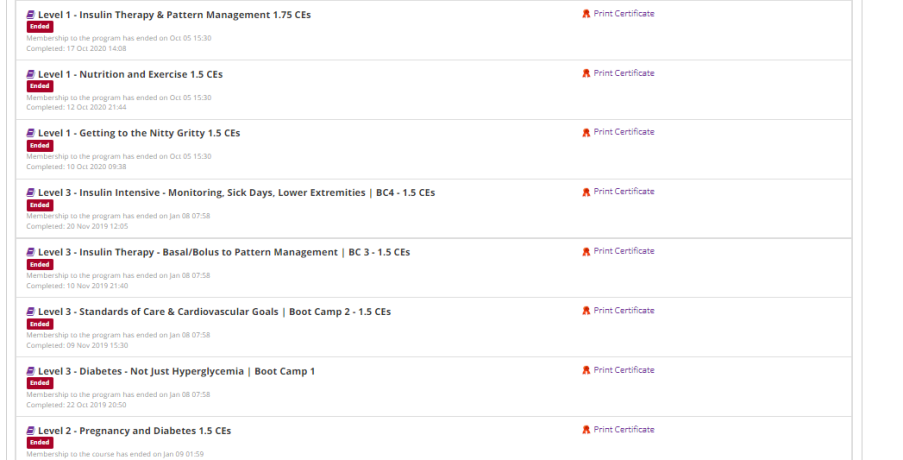Screen dimensions: 903x460
Task: Open Level 1 - Nutrition and Exercise course
Action: (132, 74)
